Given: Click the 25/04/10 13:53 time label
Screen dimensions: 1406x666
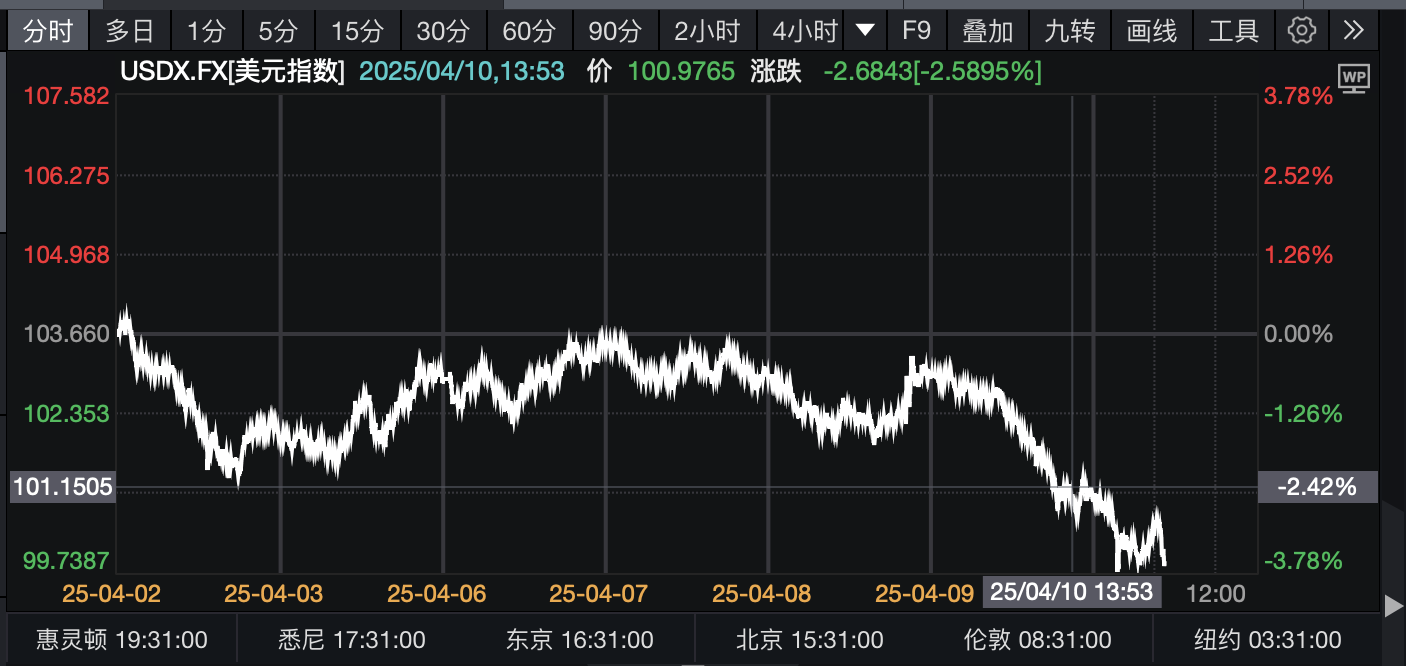Looking at the screenshot, I should [x=1073, y=592].
